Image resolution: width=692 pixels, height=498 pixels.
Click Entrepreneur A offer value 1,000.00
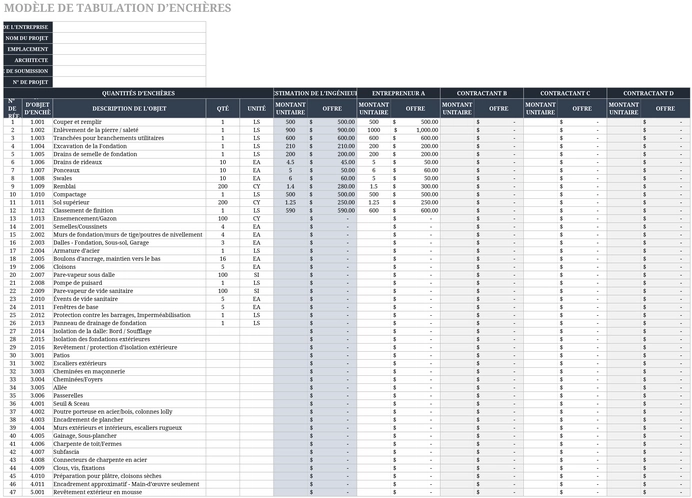415,130
